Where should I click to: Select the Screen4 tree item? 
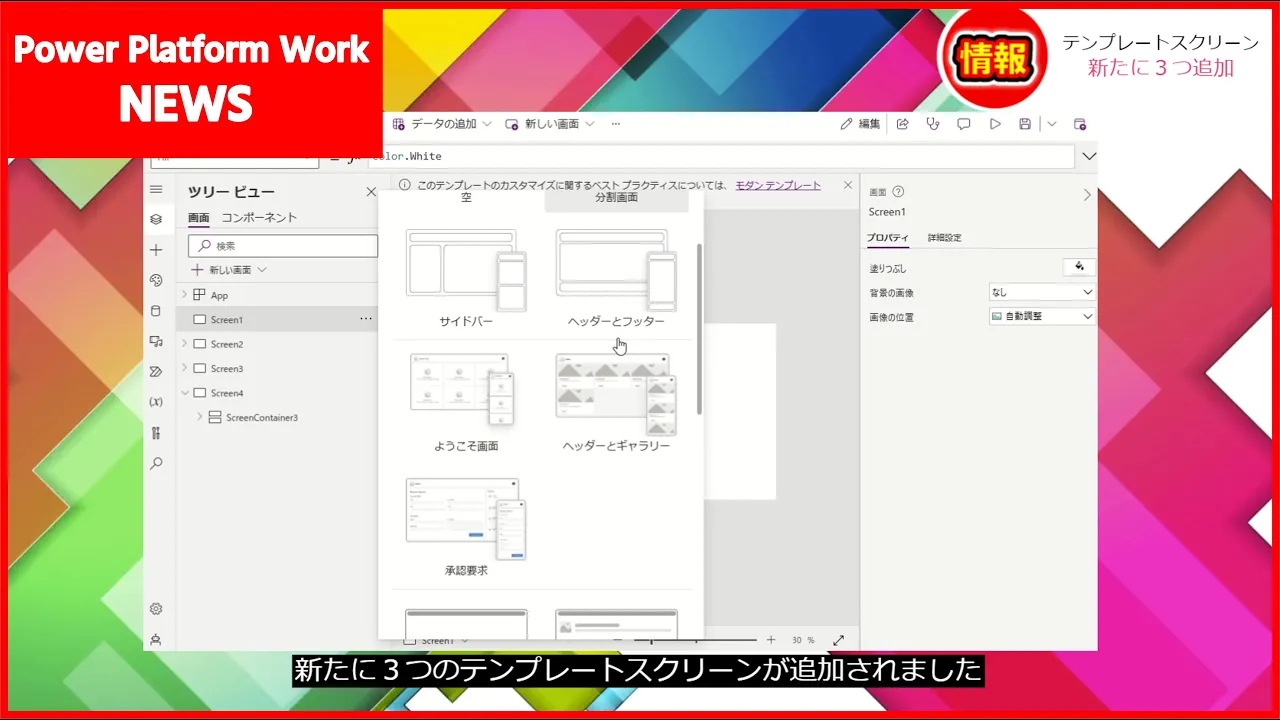point(277,393)
